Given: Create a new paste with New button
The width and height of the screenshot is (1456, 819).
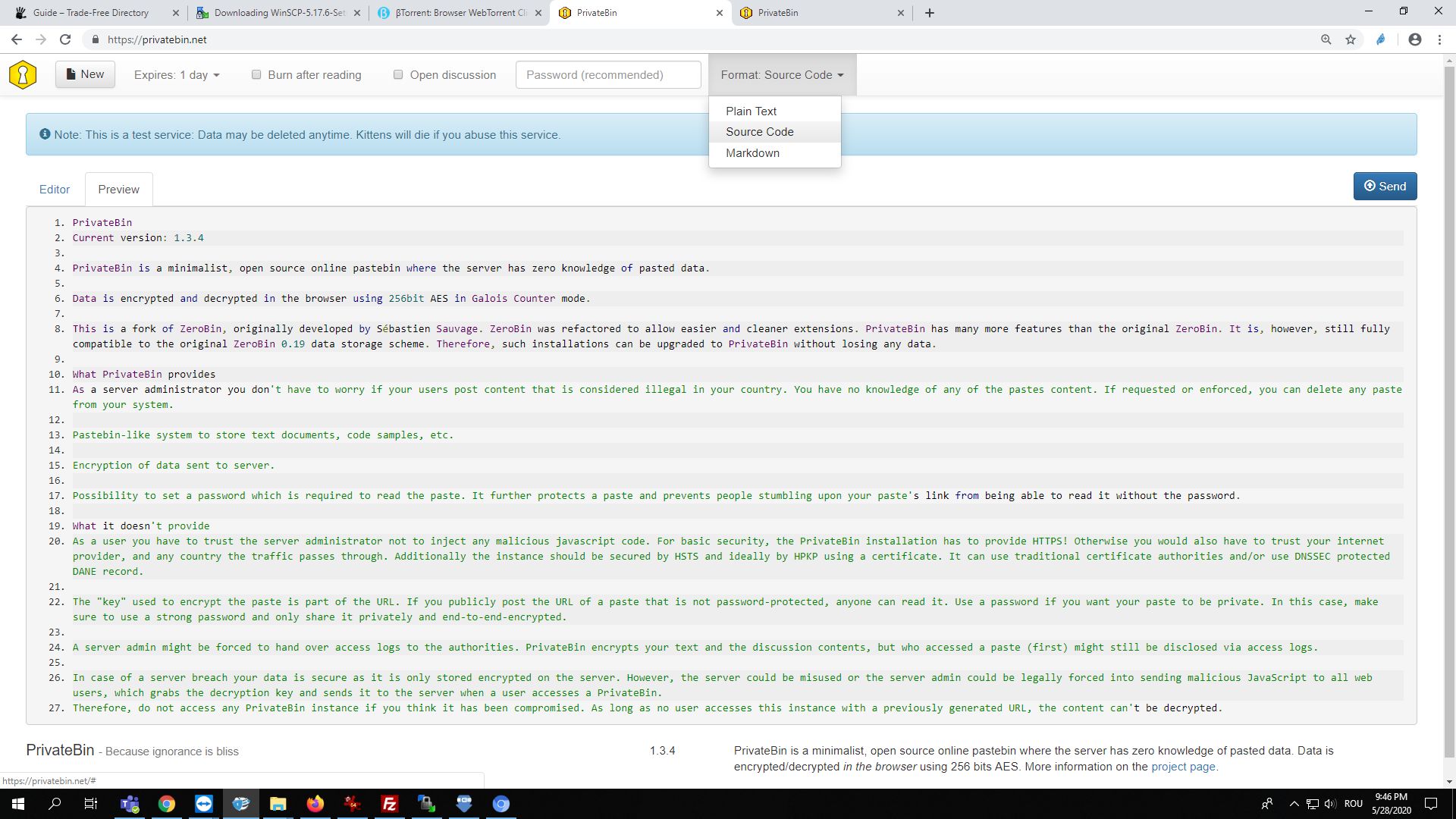Looking at the screenshot, I should (85, 74).
